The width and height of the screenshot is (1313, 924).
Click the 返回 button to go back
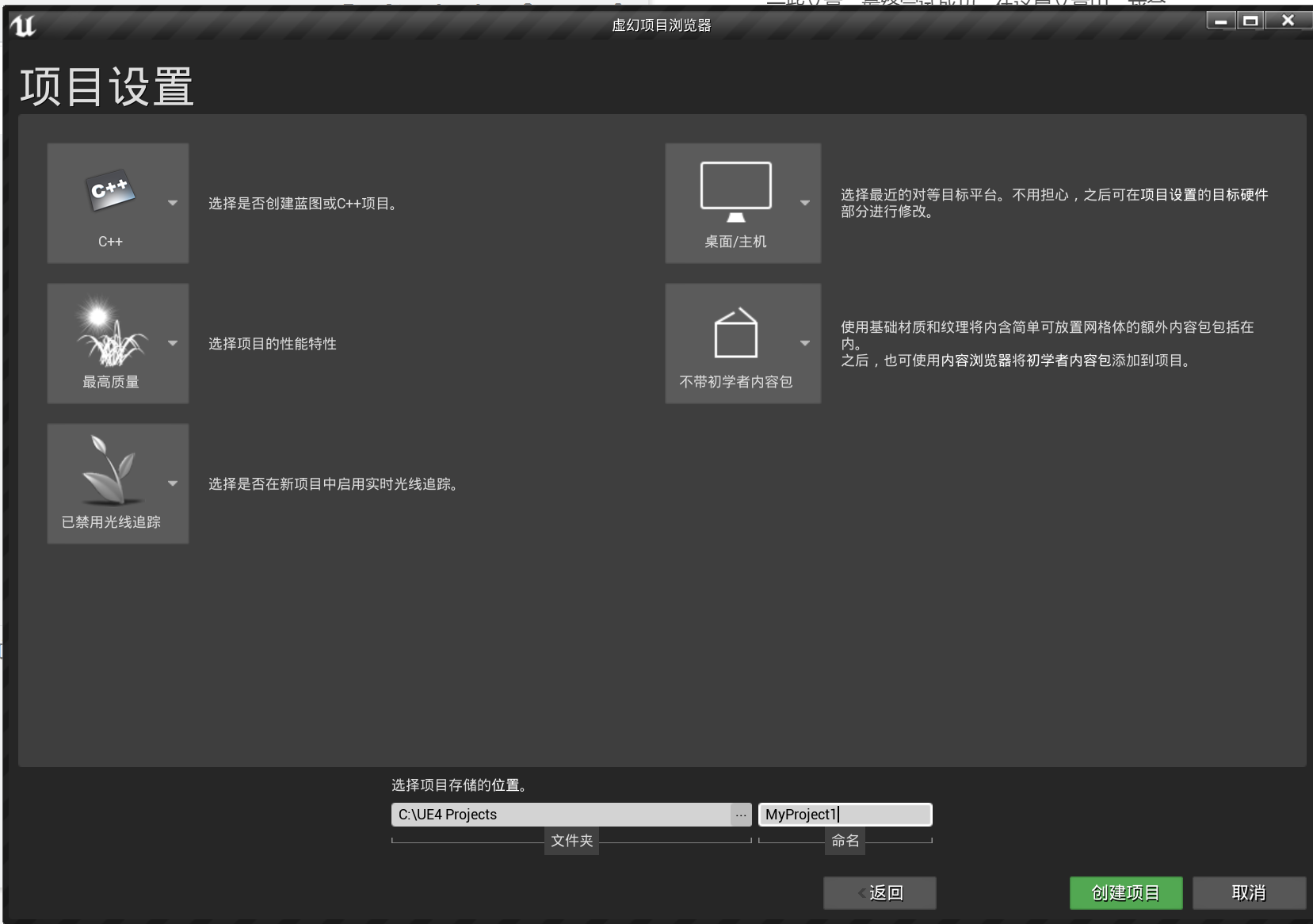tap(879, 892)
